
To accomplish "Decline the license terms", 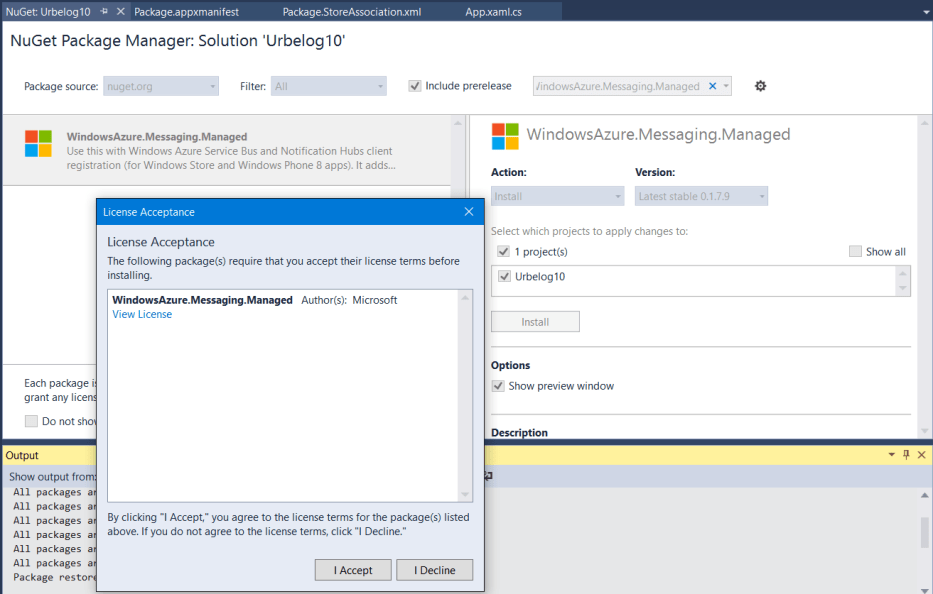I will pos(434,570).
